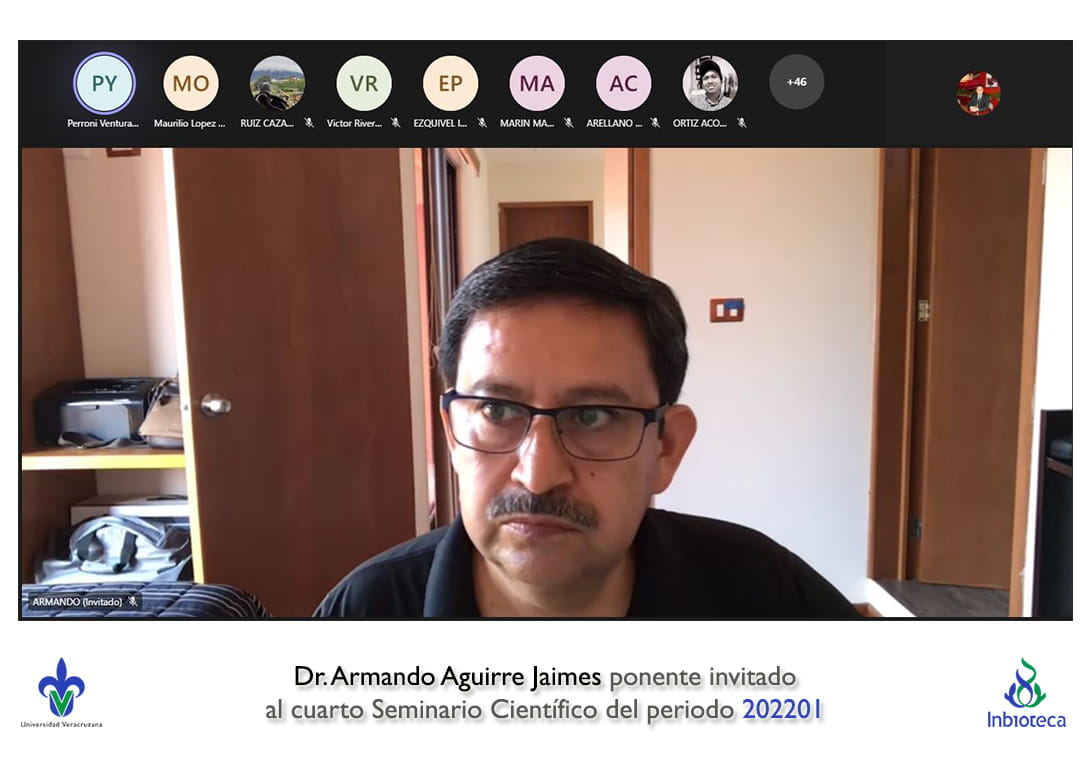Image resolution: width=1090 pixels, height=760 pixels.
Task: Select the self-view avatar at top right
Action: click(977, 94)
